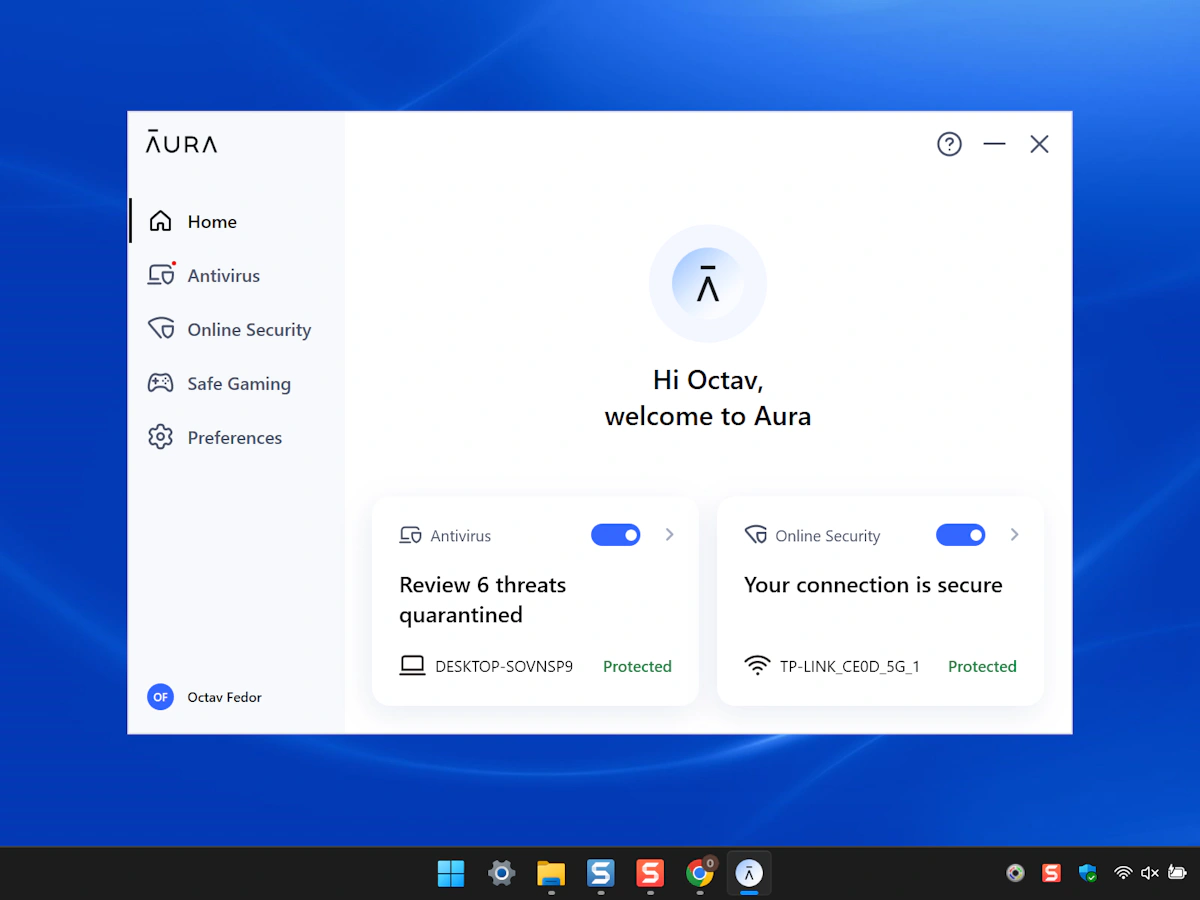Click the Antivirus sidebar icon with red dot

coord(161,275)
